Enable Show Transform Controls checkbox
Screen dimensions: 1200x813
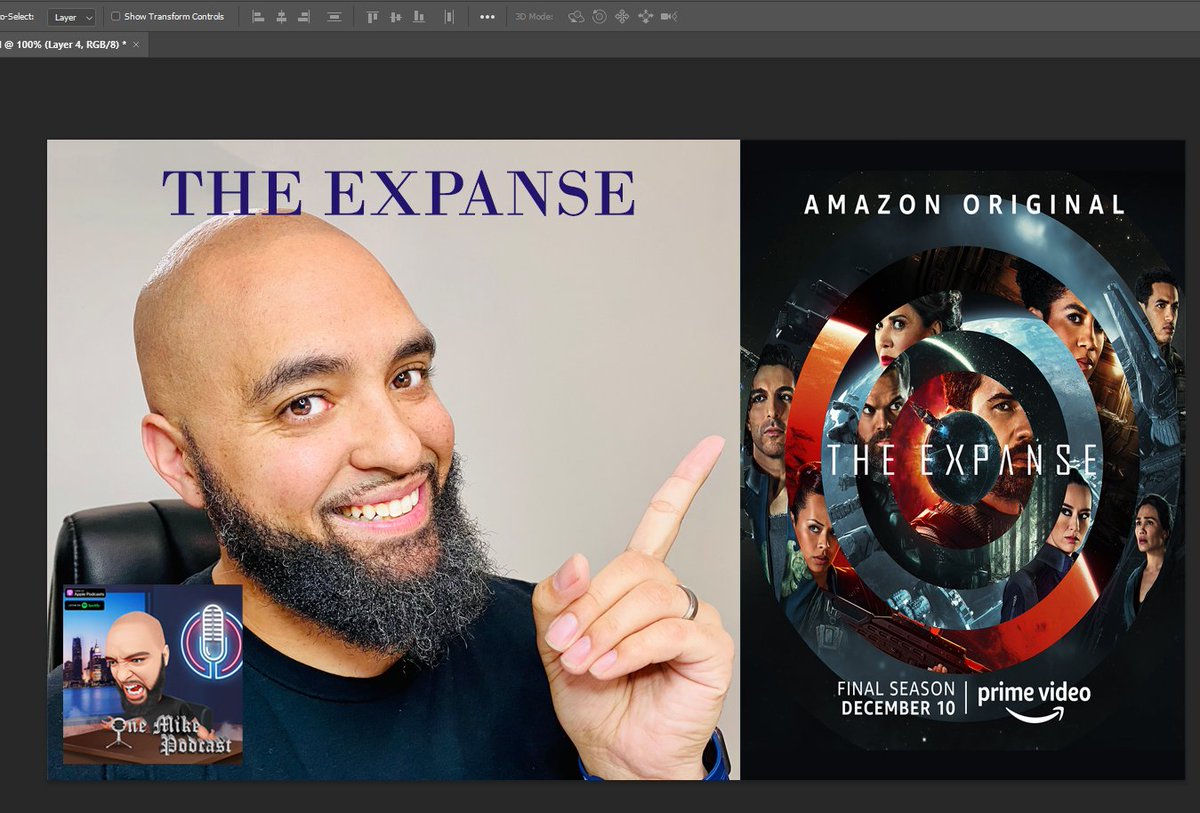tap(115, 17)
